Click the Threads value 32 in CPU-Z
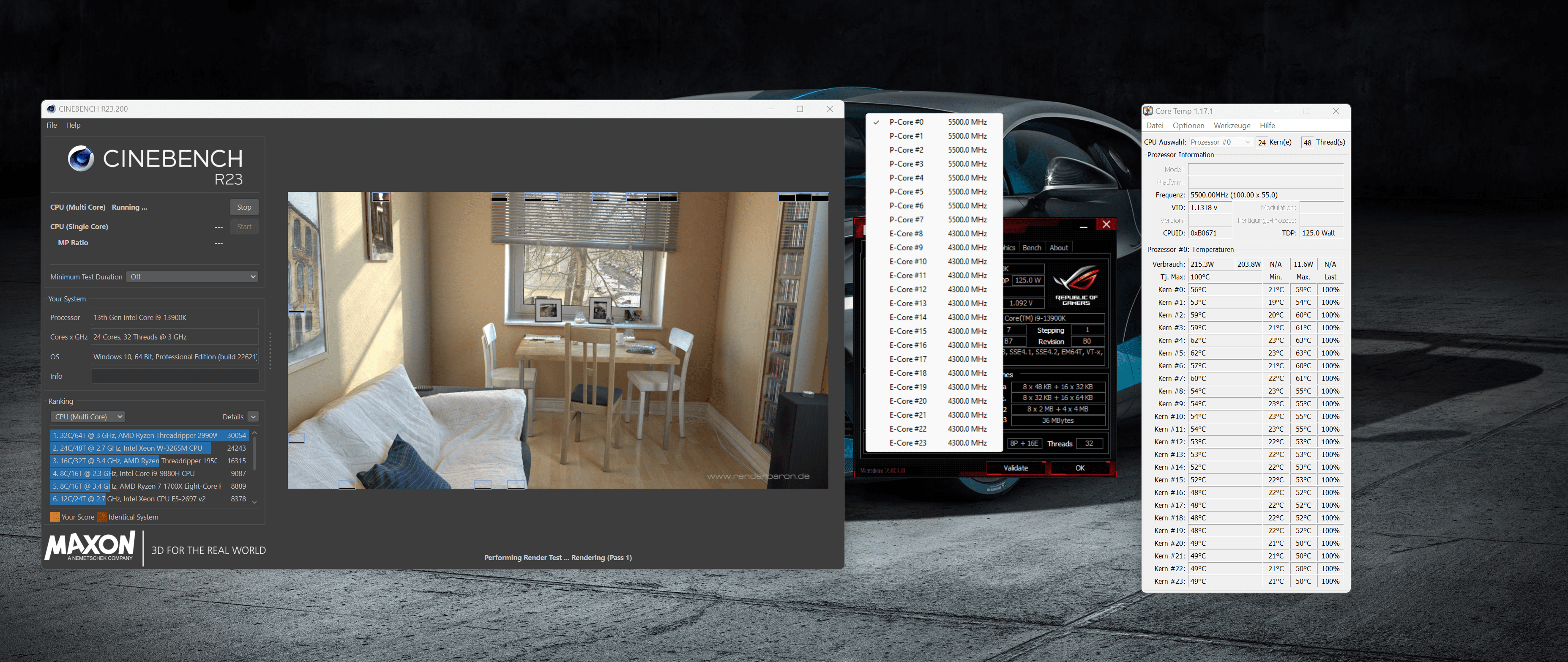1568x662 pixels. [x=1089, y=443]
